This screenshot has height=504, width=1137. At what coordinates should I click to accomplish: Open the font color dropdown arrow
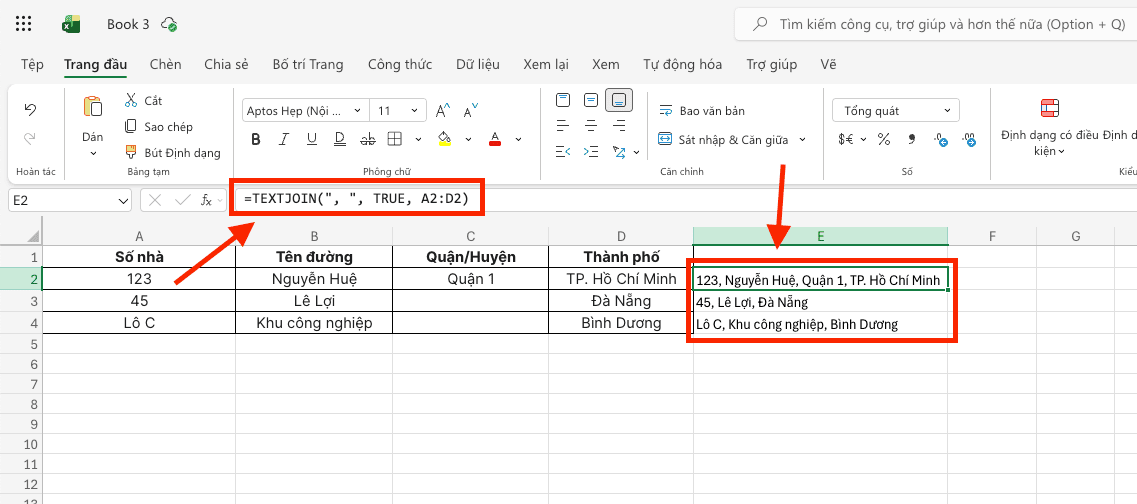click(518, 139)
